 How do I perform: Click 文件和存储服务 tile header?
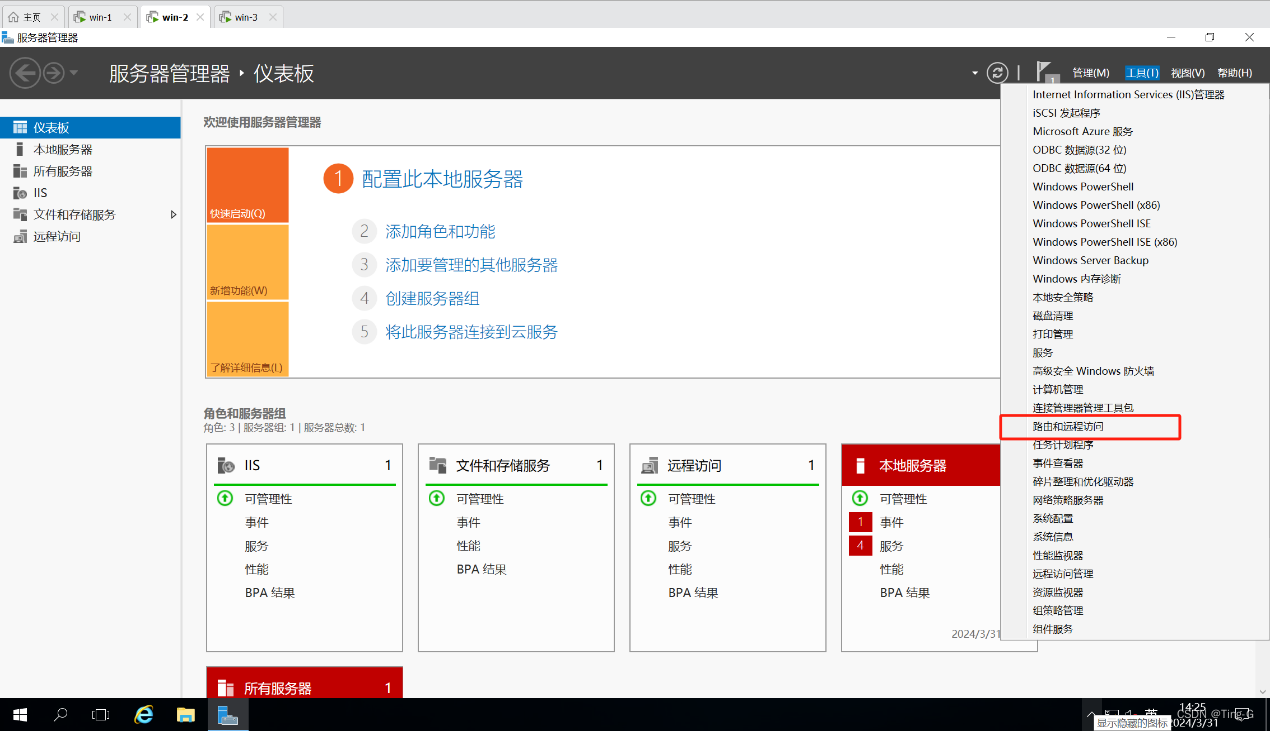point(516,465)
